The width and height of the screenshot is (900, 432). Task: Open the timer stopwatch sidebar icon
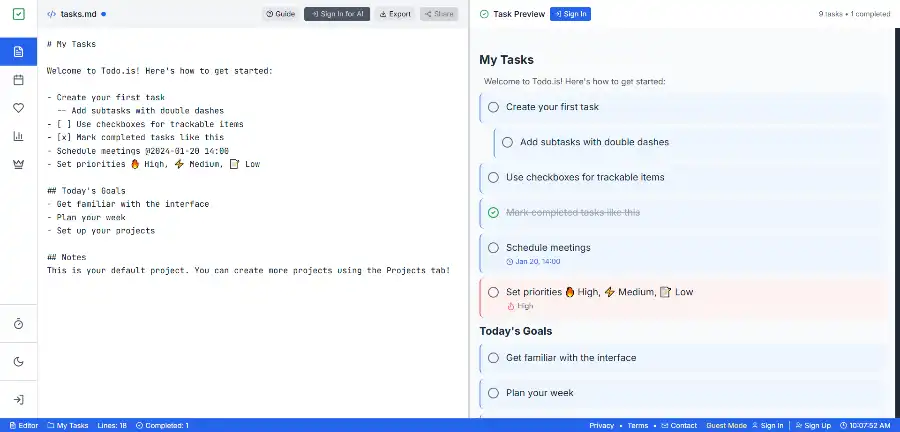point(18,324)
